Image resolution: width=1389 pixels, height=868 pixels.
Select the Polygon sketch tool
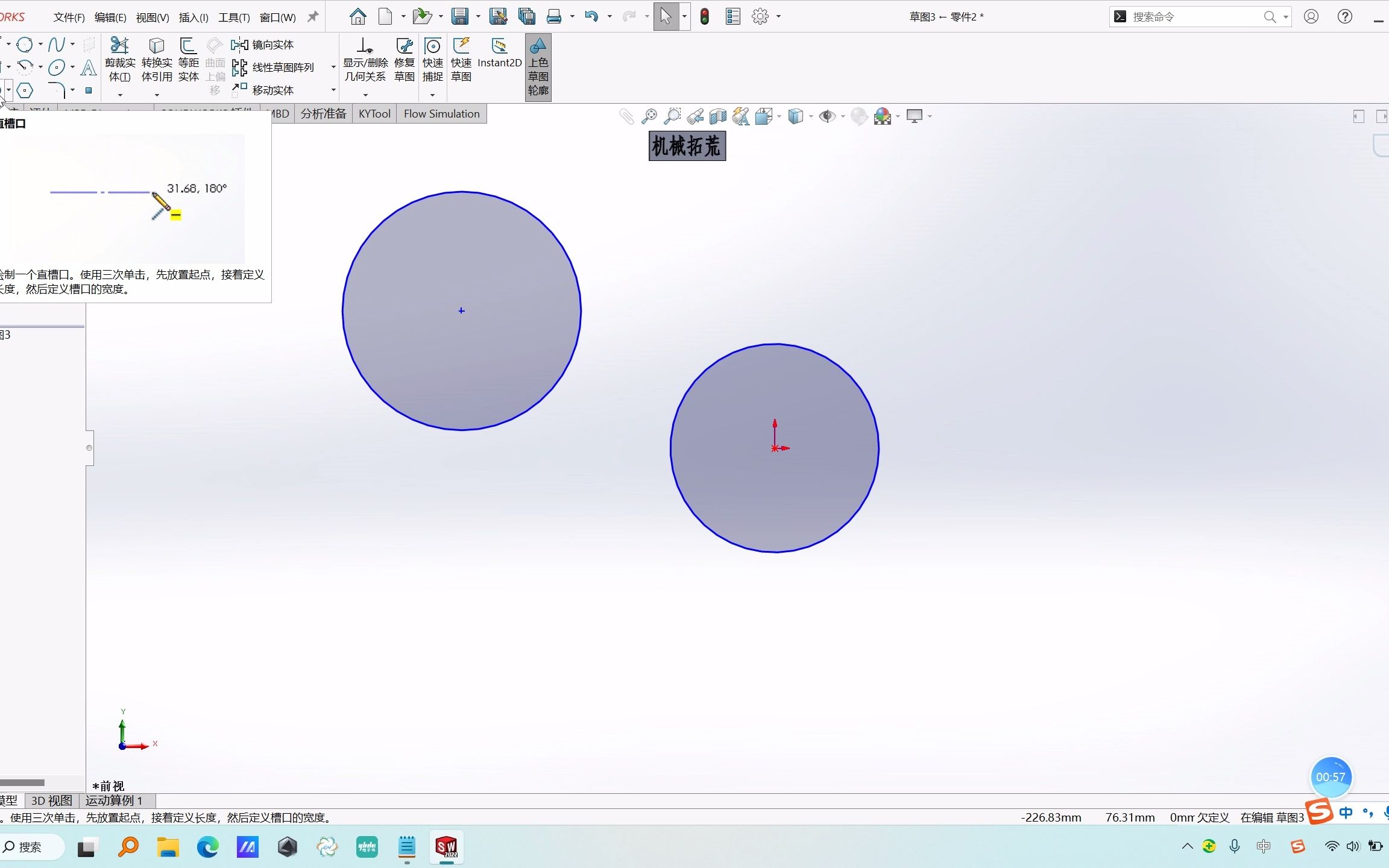click(25, 90)
